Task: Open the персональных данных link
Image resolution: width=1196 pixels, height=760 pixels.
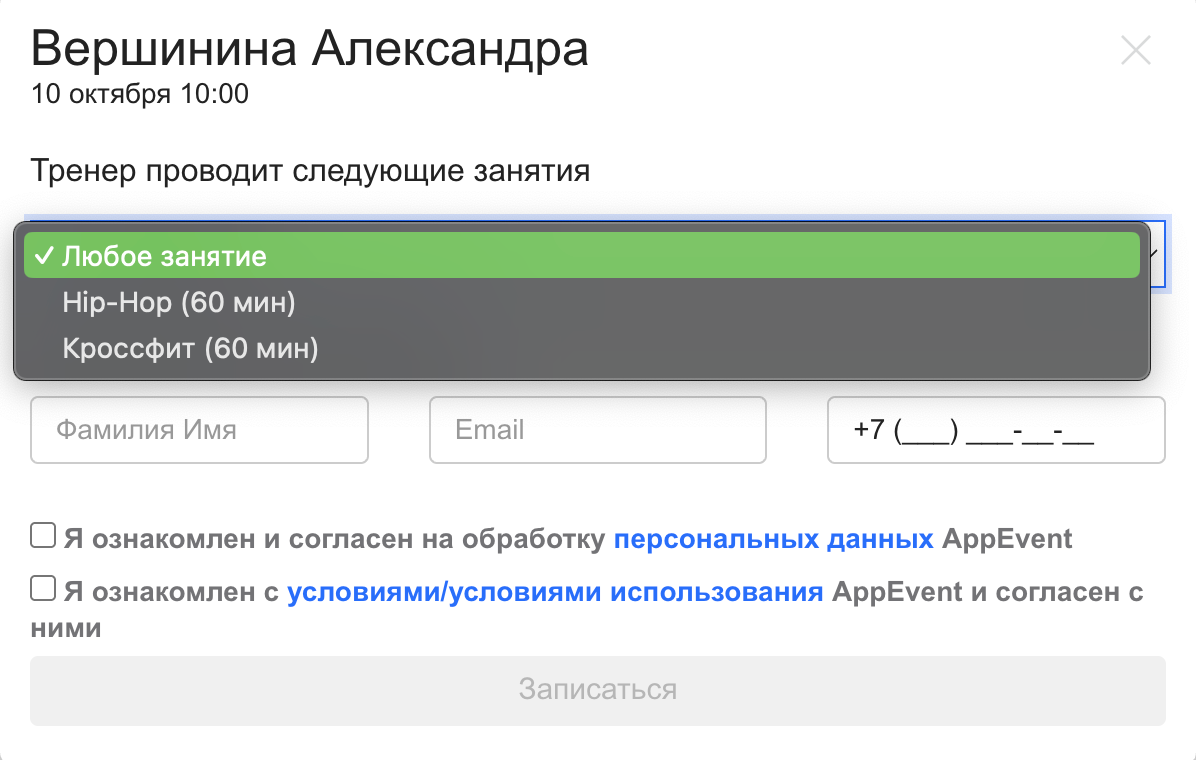Action: tap(774, 540)
